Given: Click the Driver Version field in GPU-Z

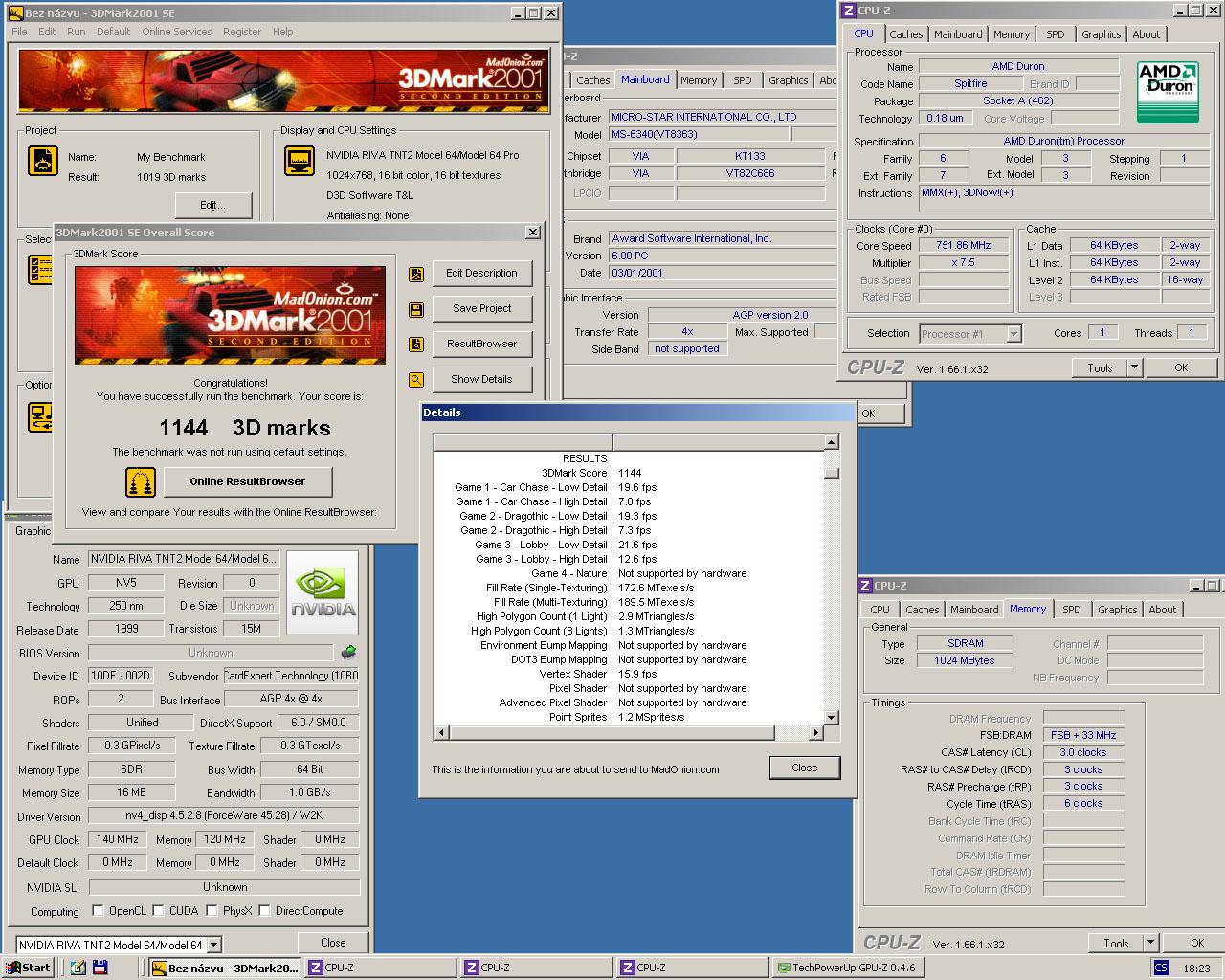Looking at the screenshot, I should click(x=224, y=816).
